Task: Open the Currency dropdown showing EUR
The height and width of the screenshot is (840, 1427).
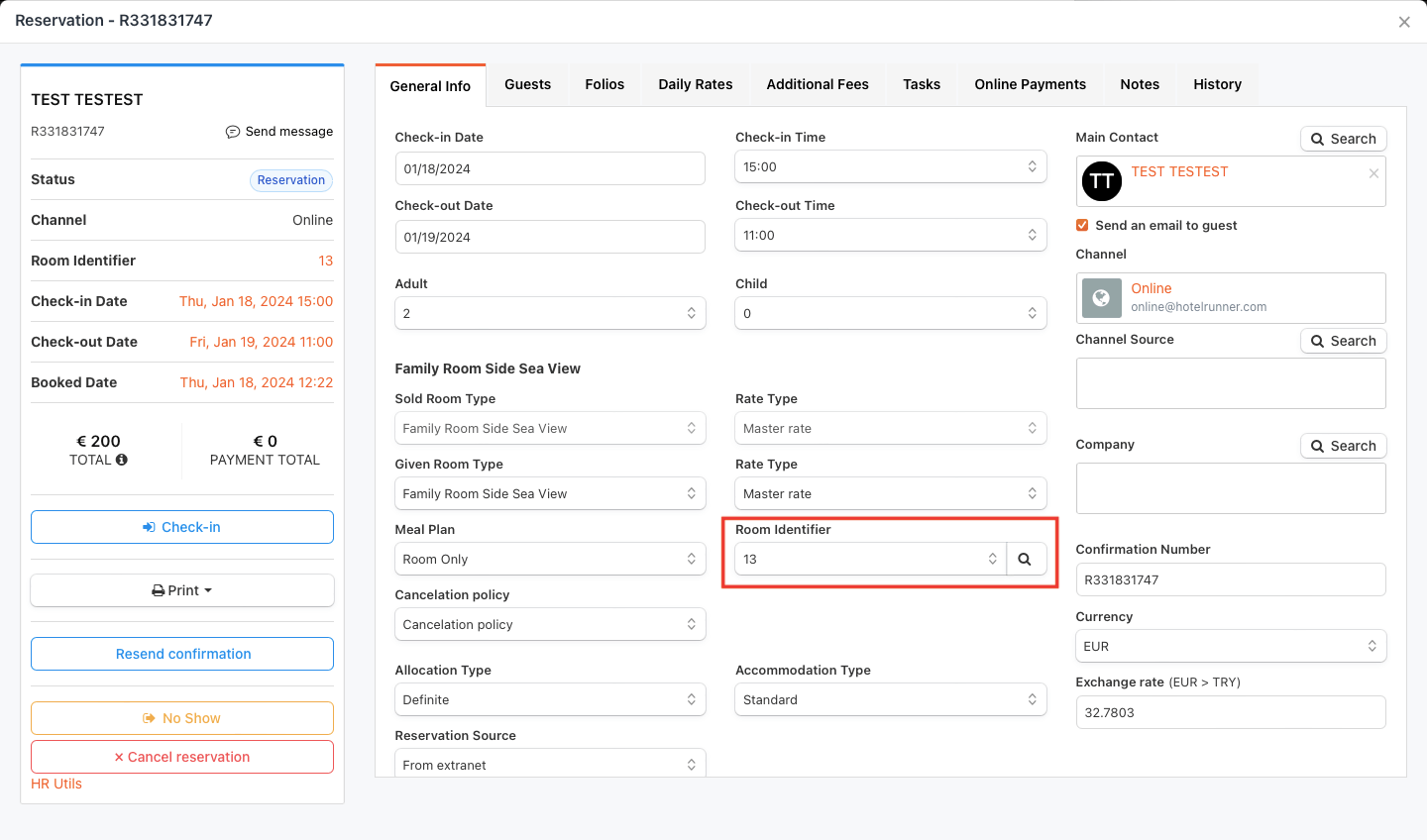Action: (1230, 647)
